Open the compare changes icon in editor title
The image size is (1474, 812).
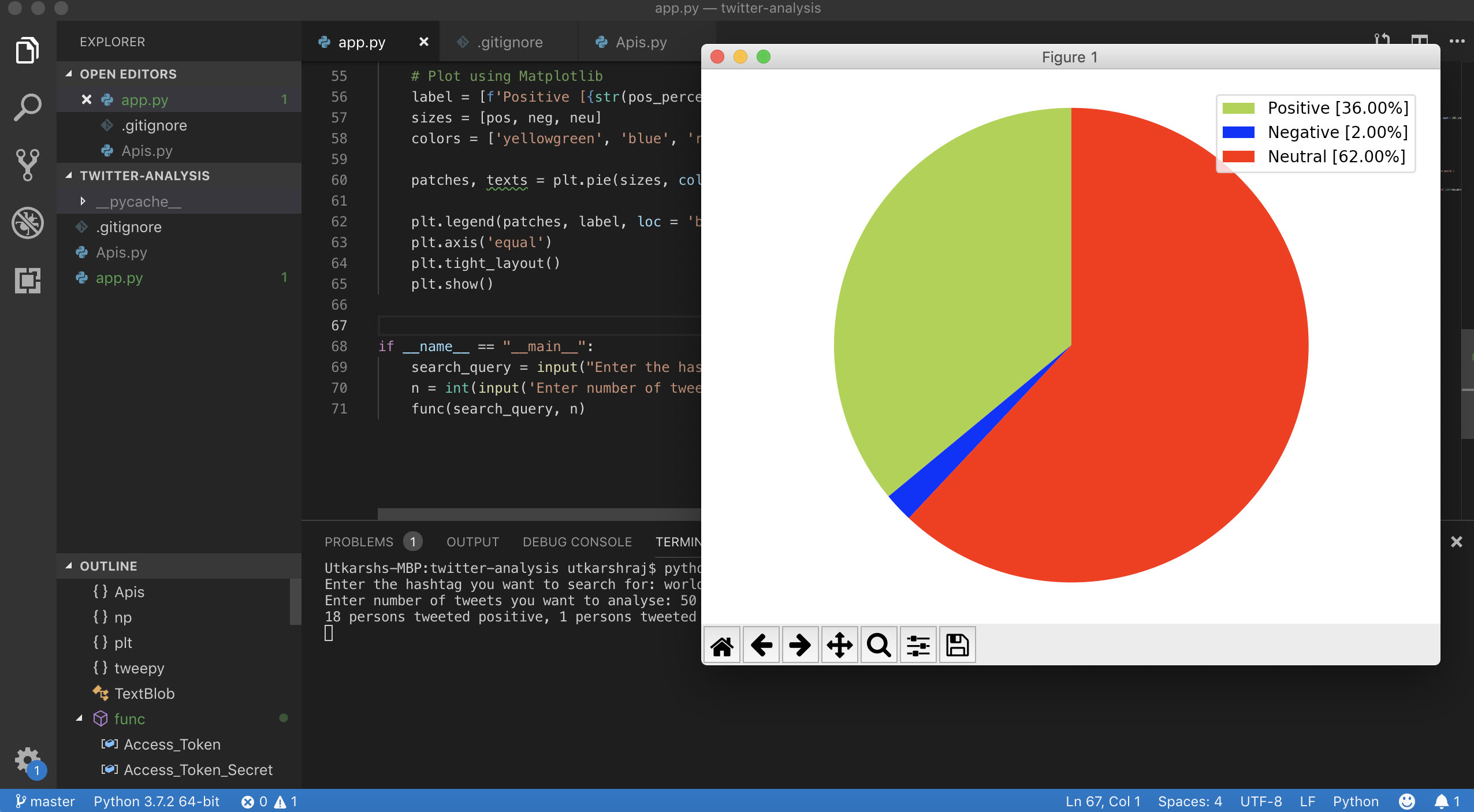pos(1383,39)
